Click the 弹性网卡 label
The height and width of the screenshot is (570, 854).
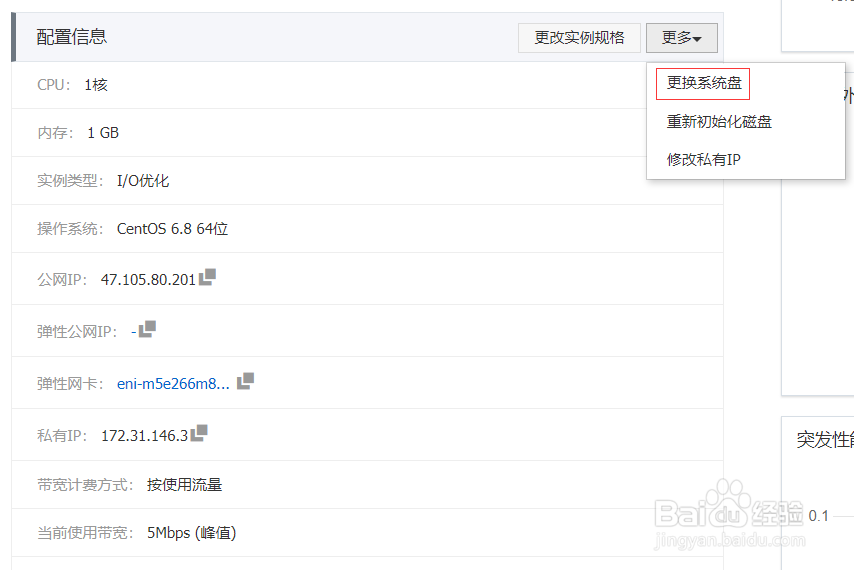point(70,384)
